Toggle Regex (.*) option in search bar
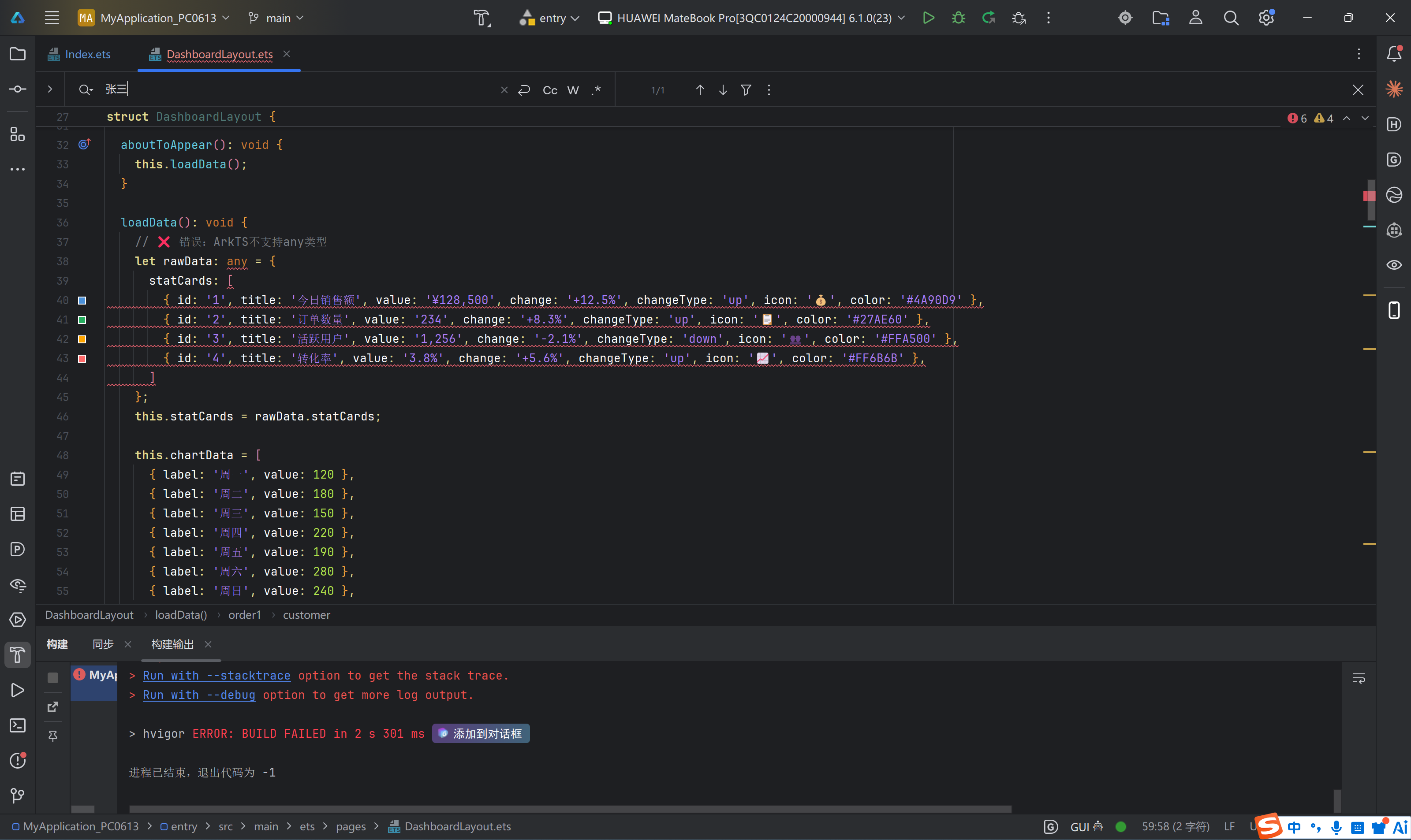This screenshot has width=1411, height=840. (x=596, y=90)
